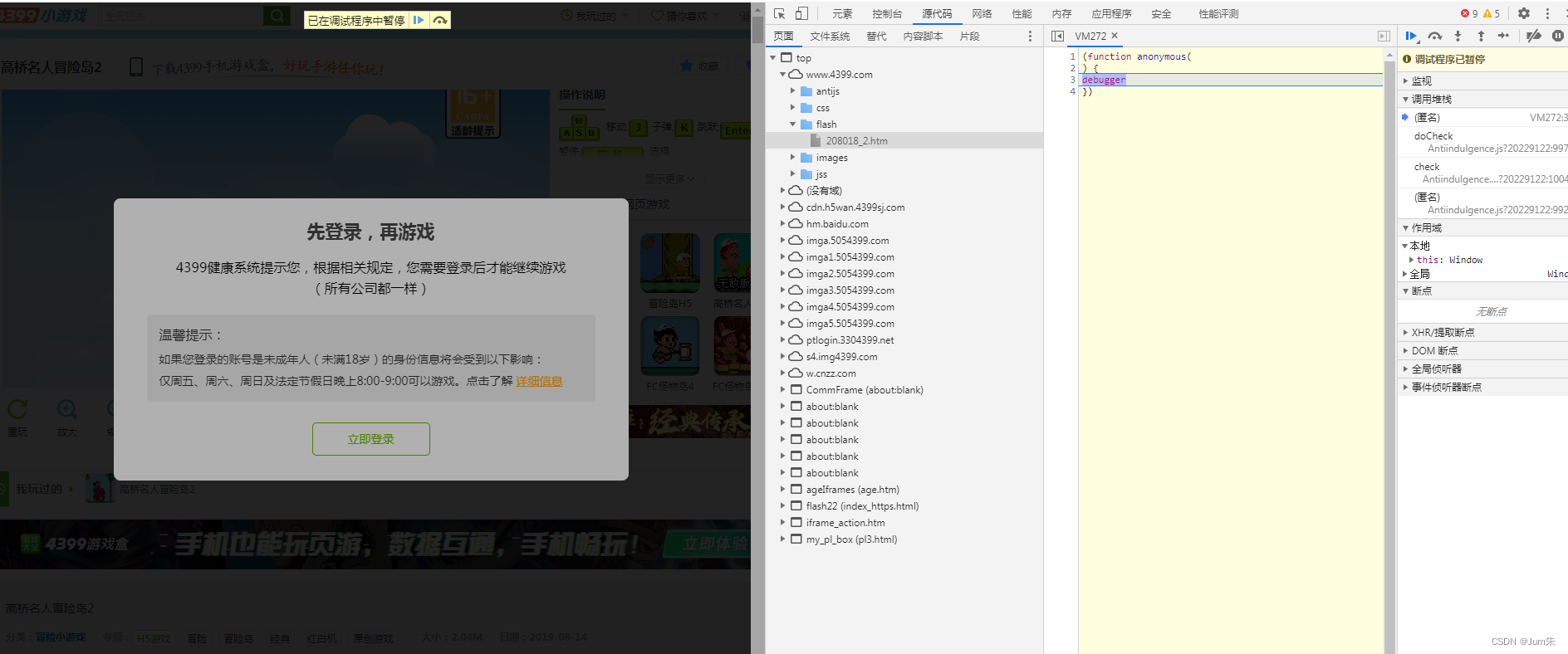Expand the css folder
Viewport: 1568px width, 654px height.
[x=792, y=107]
